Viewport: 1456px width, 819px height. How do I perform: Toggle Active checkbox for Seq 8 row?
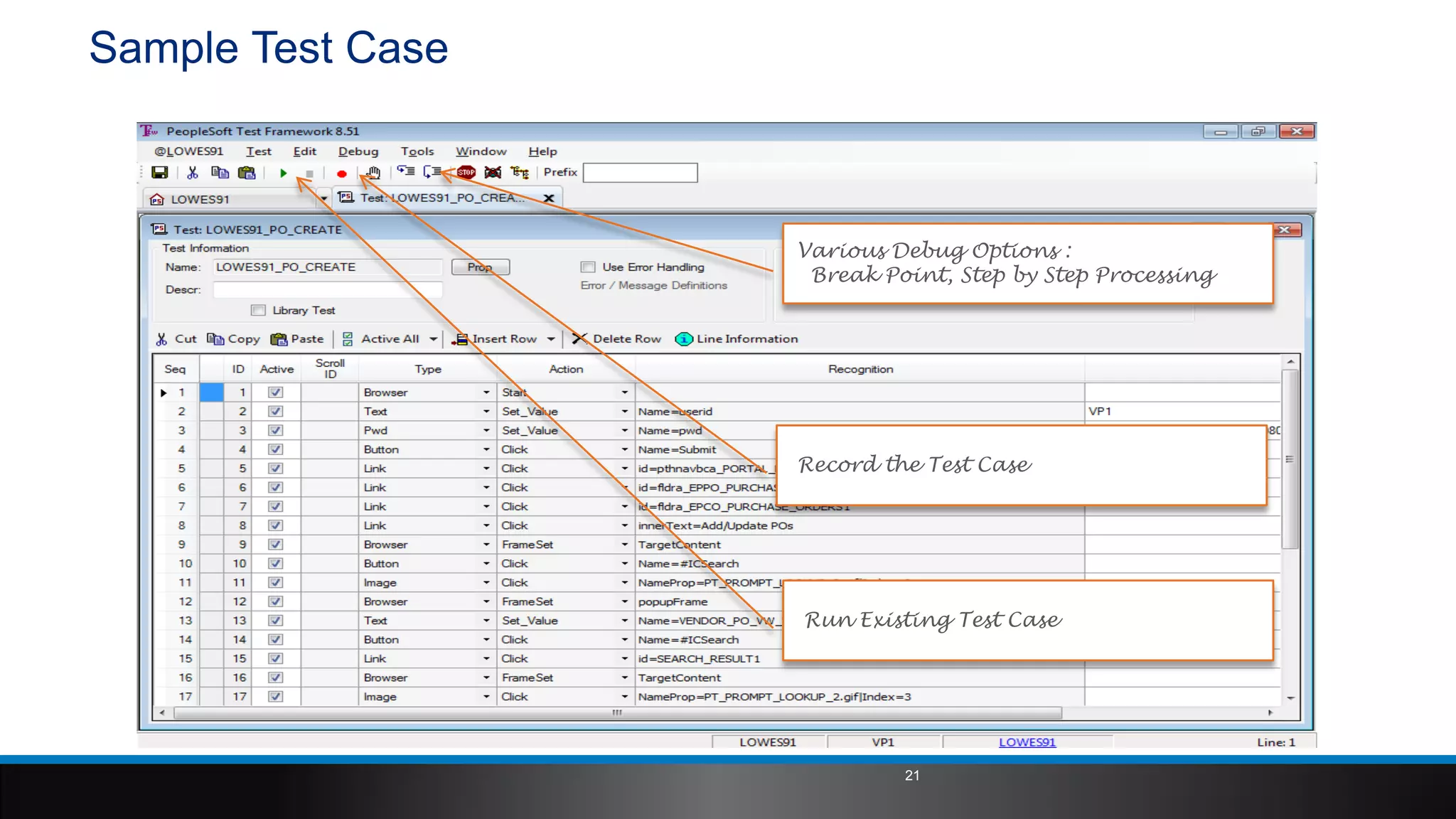[x=276, y=525]
